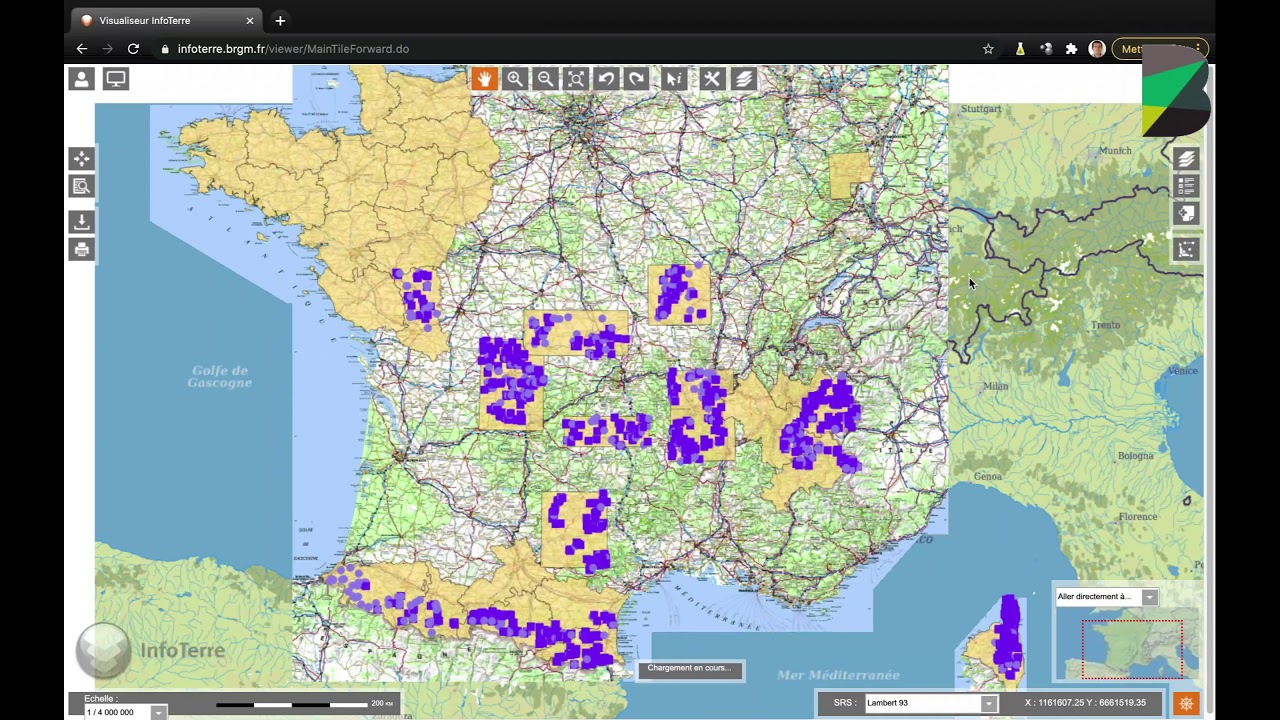The width and height of the screenshot is (1280, 720).
Task: Open the wrench and screwdriver tools menu
Action: coord(712,79)
